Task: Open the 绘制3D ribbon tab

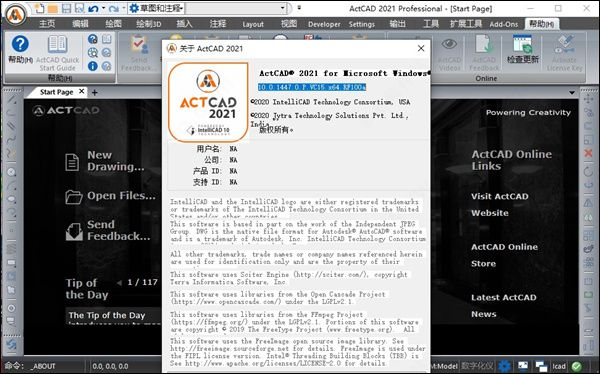Action: pos(148,24)
